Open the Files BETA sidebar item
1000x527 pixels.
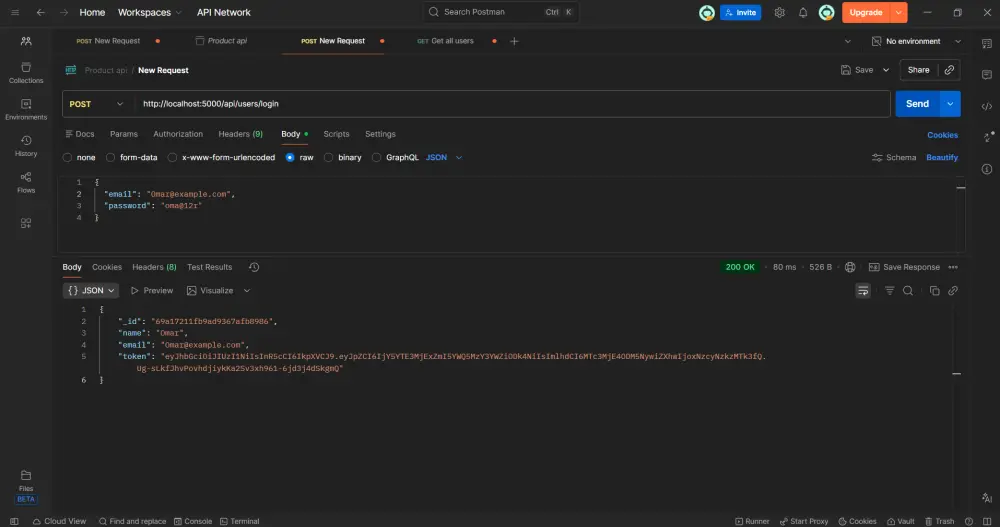[26, 487]
